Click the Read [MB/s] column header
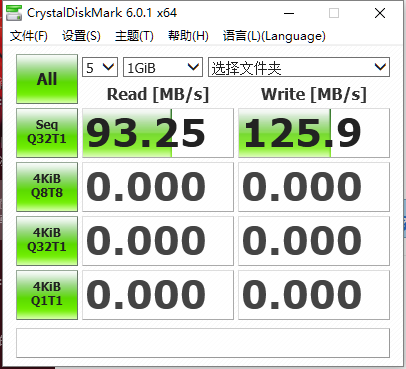This screenshot has width=406, height=369. 158,94
